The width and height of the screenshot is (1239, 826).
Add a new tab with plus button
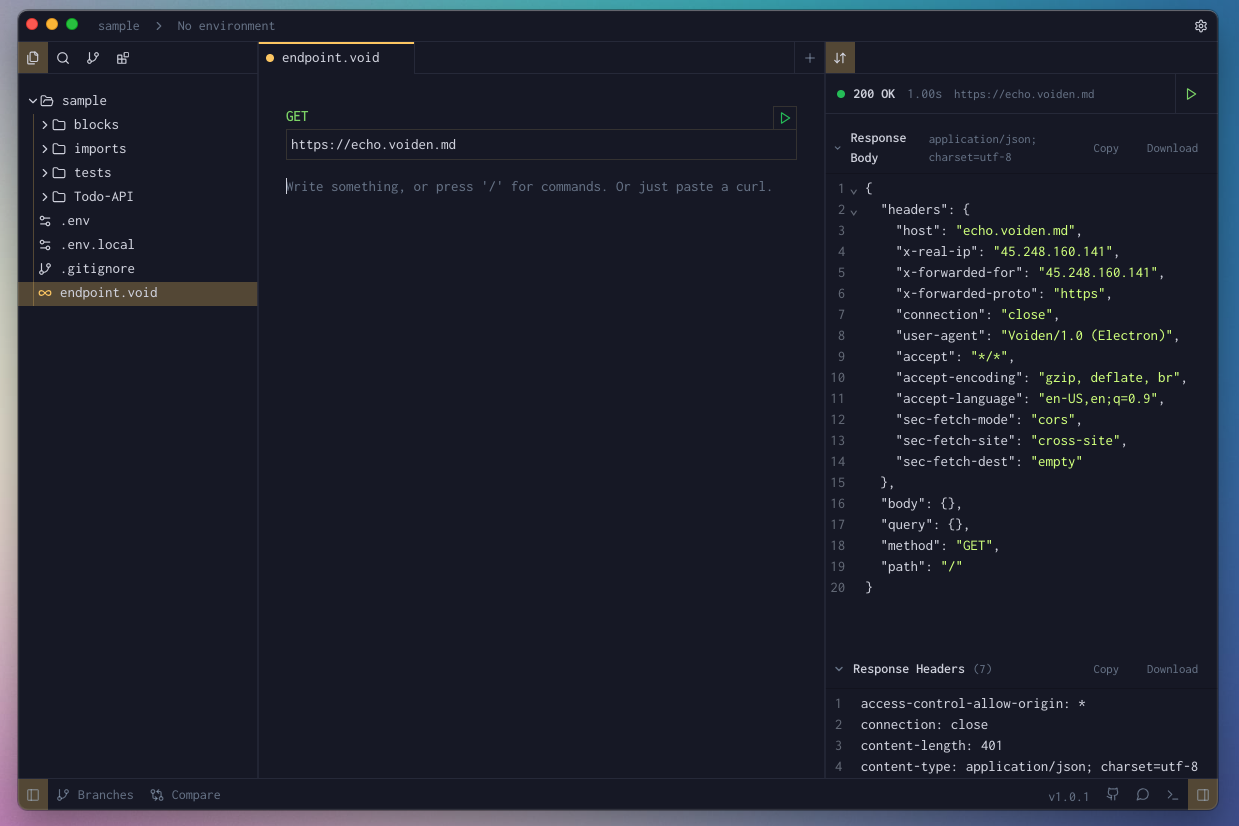tap(810, 58)
